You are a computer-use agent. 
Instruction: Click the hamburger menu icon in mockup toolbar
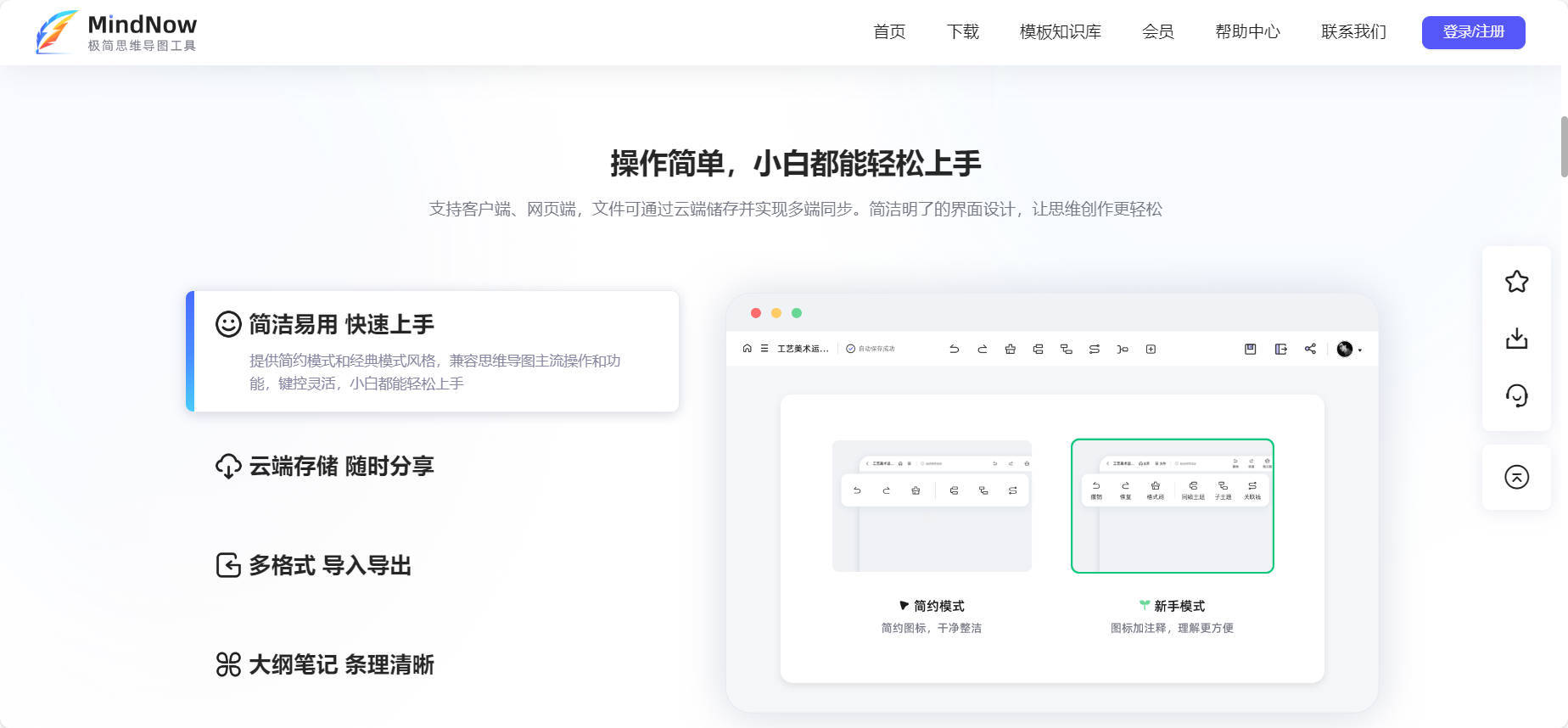point(764,349)
